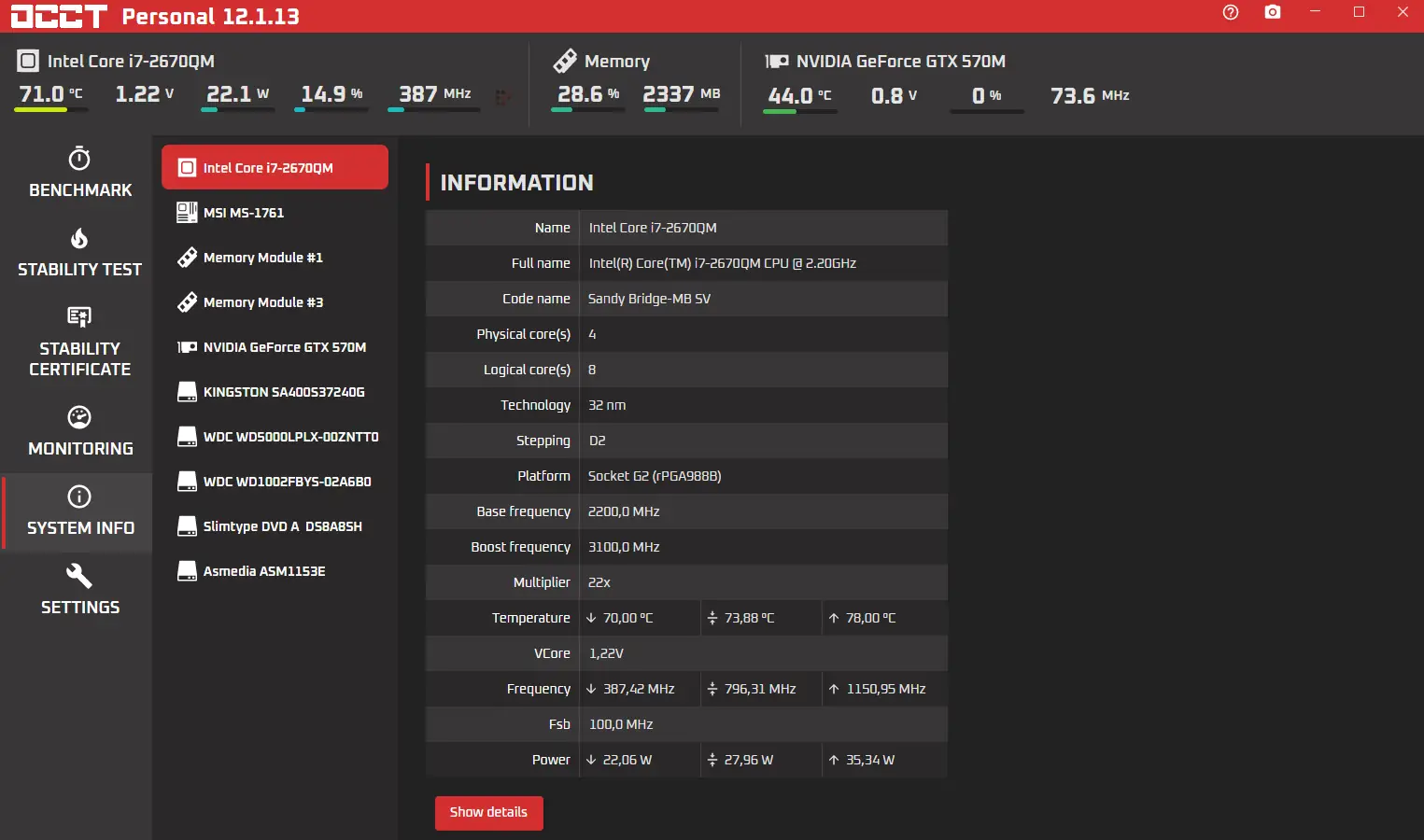Select Intel Core i7-2670QM in device list
Viewport: 1424px width, 840px height.
[x=275, y=167]
